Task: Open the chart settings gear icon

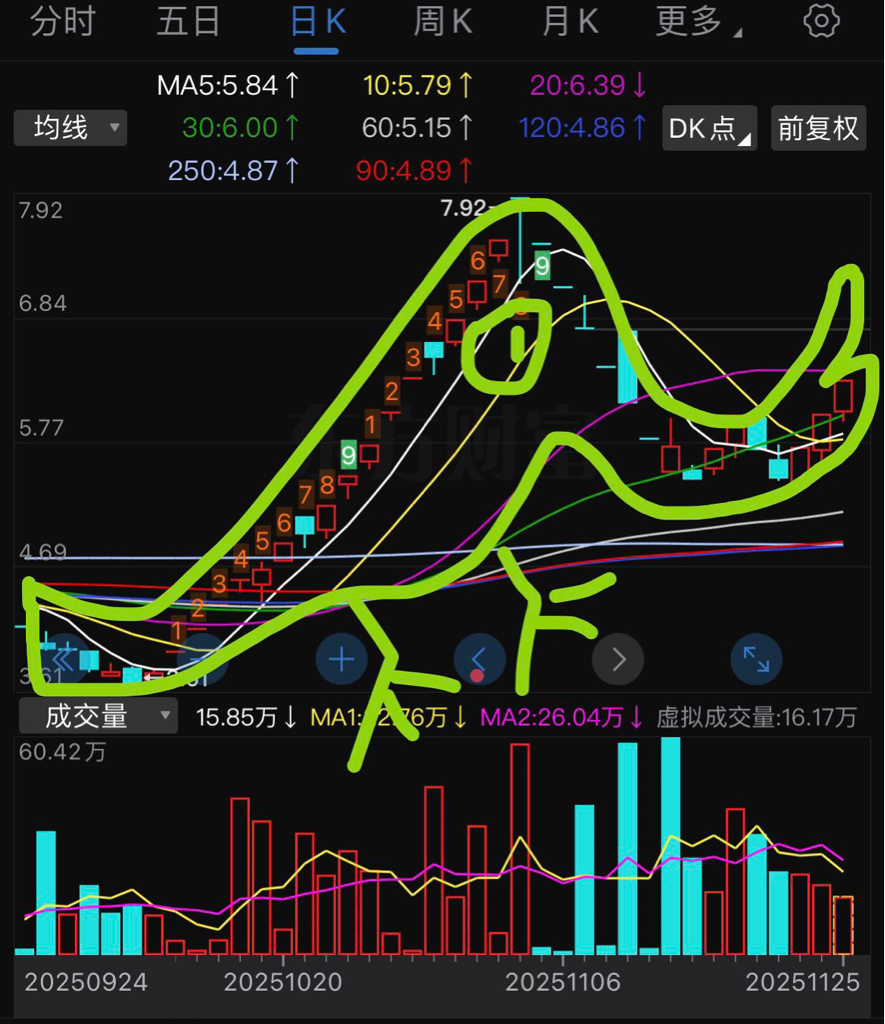Action: (821, 21)
